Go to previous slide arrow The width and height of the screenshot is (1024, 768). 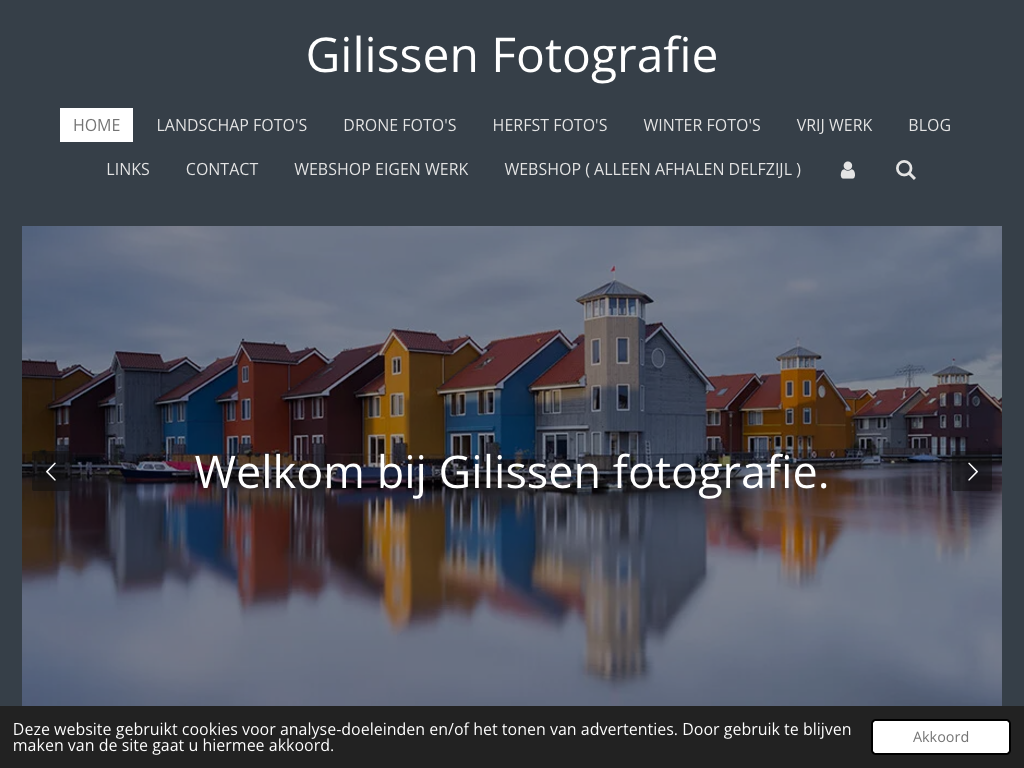pos(51,472)
